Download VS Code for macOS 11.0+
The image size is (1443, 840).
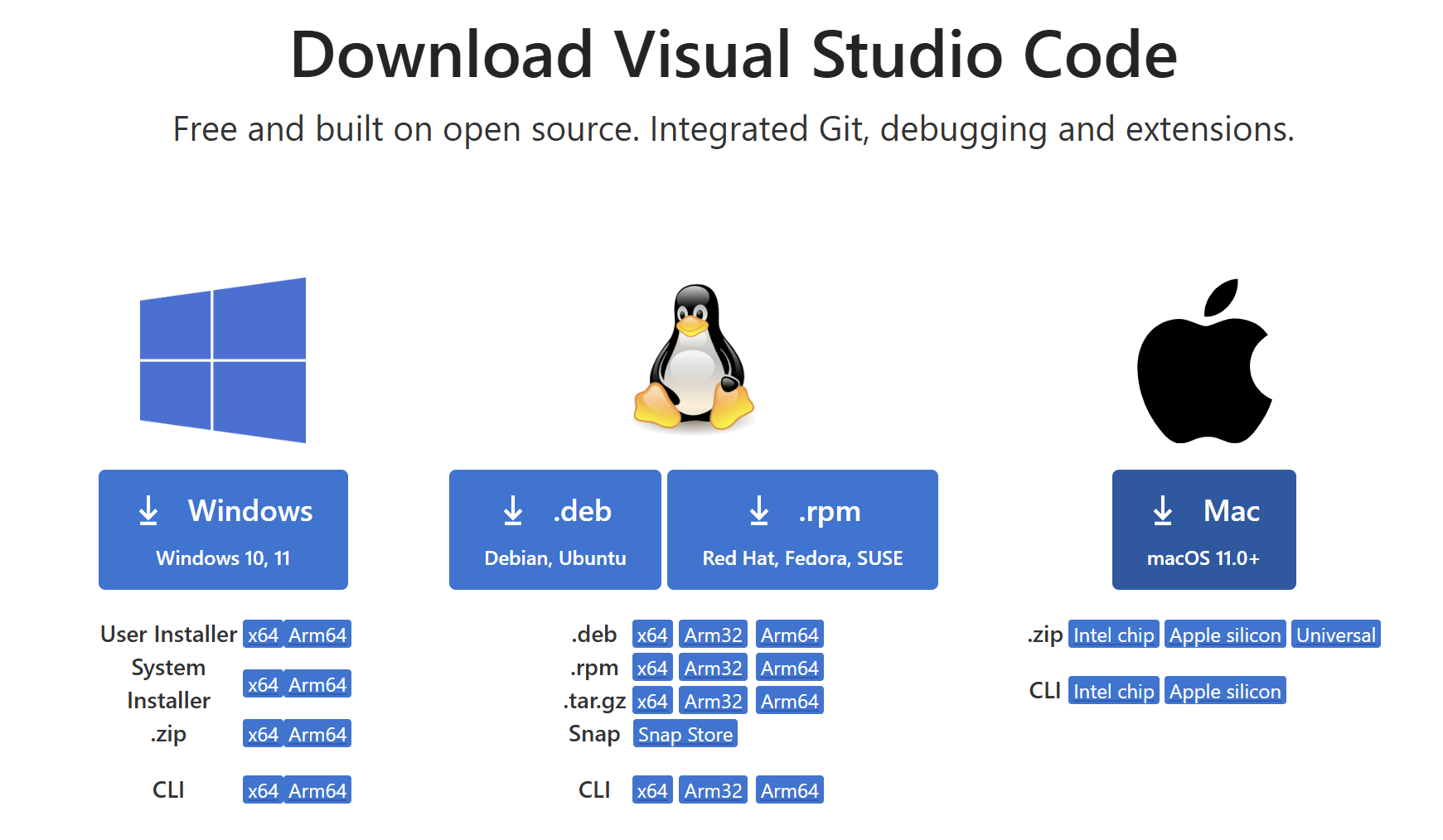(1203, 529)
